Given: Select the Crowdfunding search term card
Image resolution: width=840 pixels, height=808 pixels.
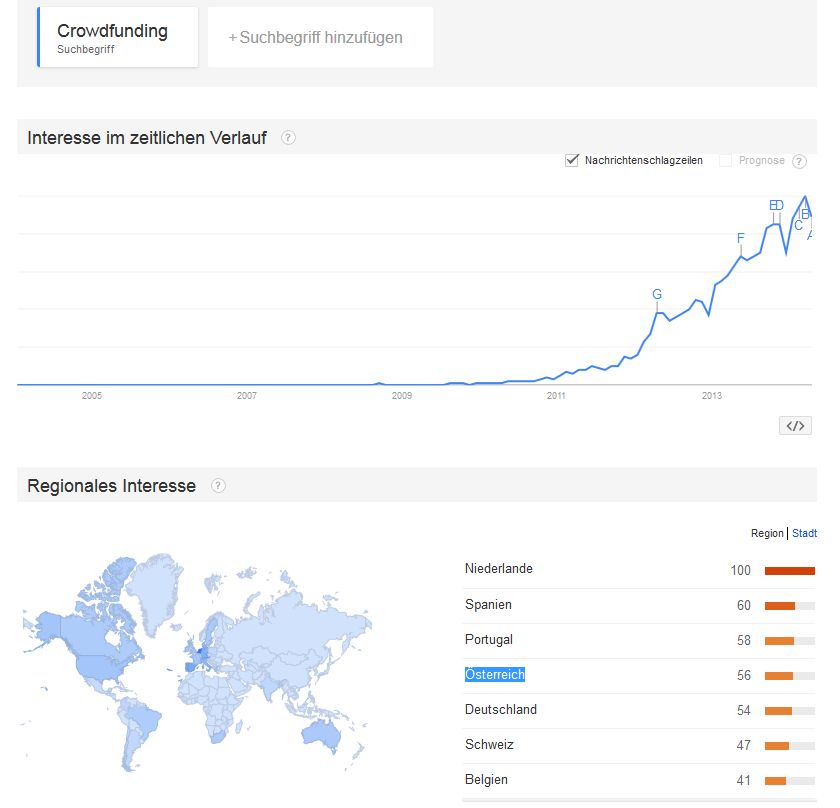Looking at the screenshot, I should point(118,37).
